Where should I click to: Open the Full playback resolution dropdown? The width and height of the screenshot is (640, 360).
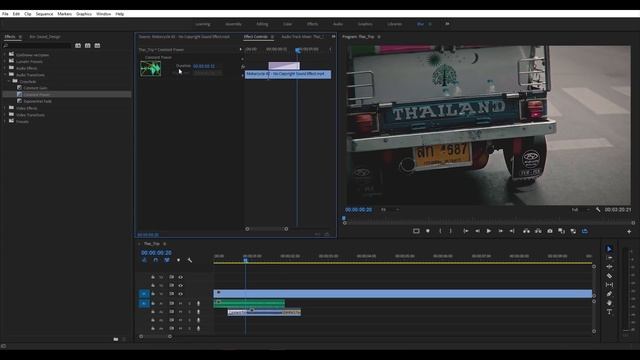[x=580, y=210]
